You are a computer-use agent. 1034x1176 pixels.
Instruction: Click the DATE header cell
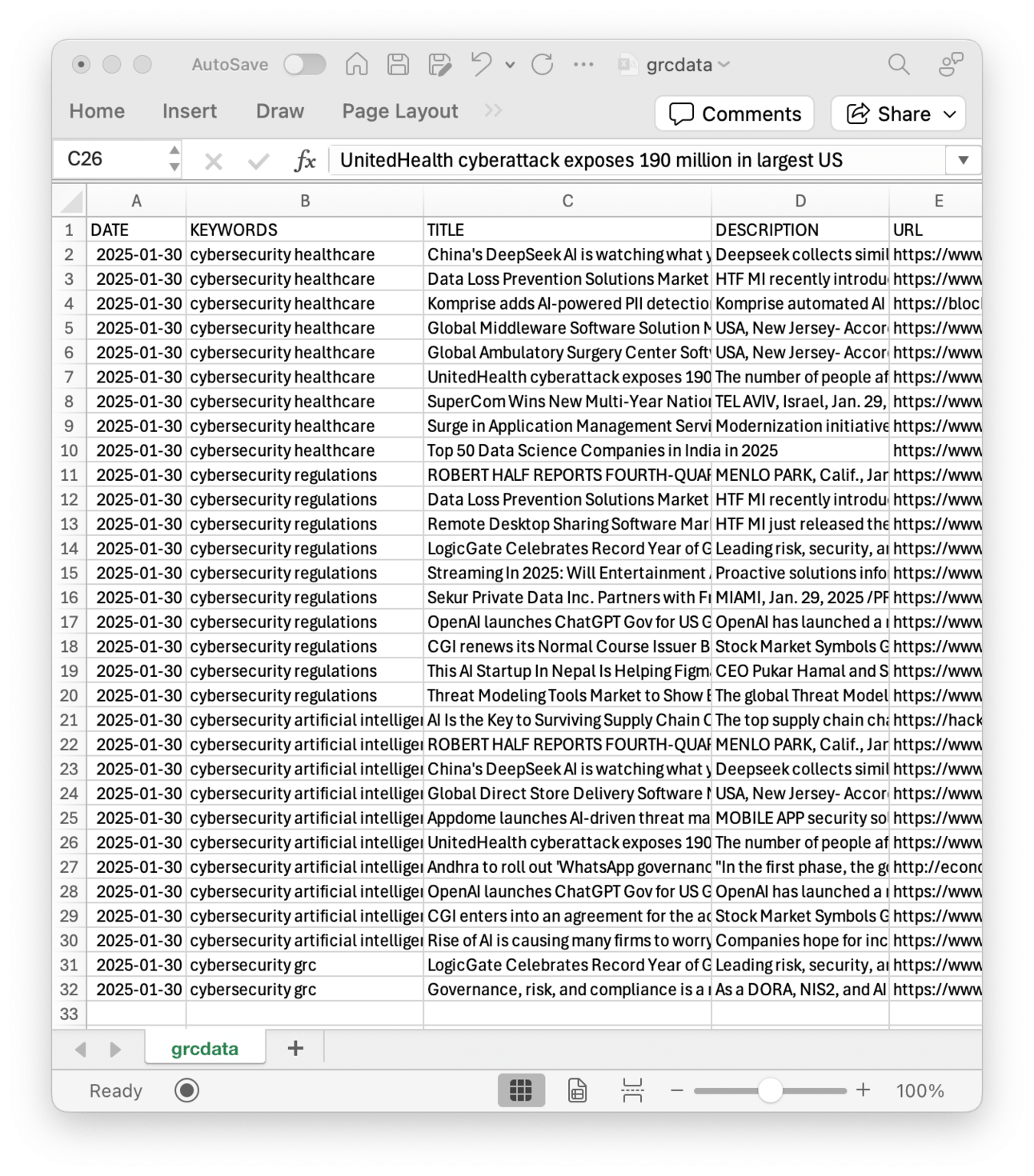136,230
